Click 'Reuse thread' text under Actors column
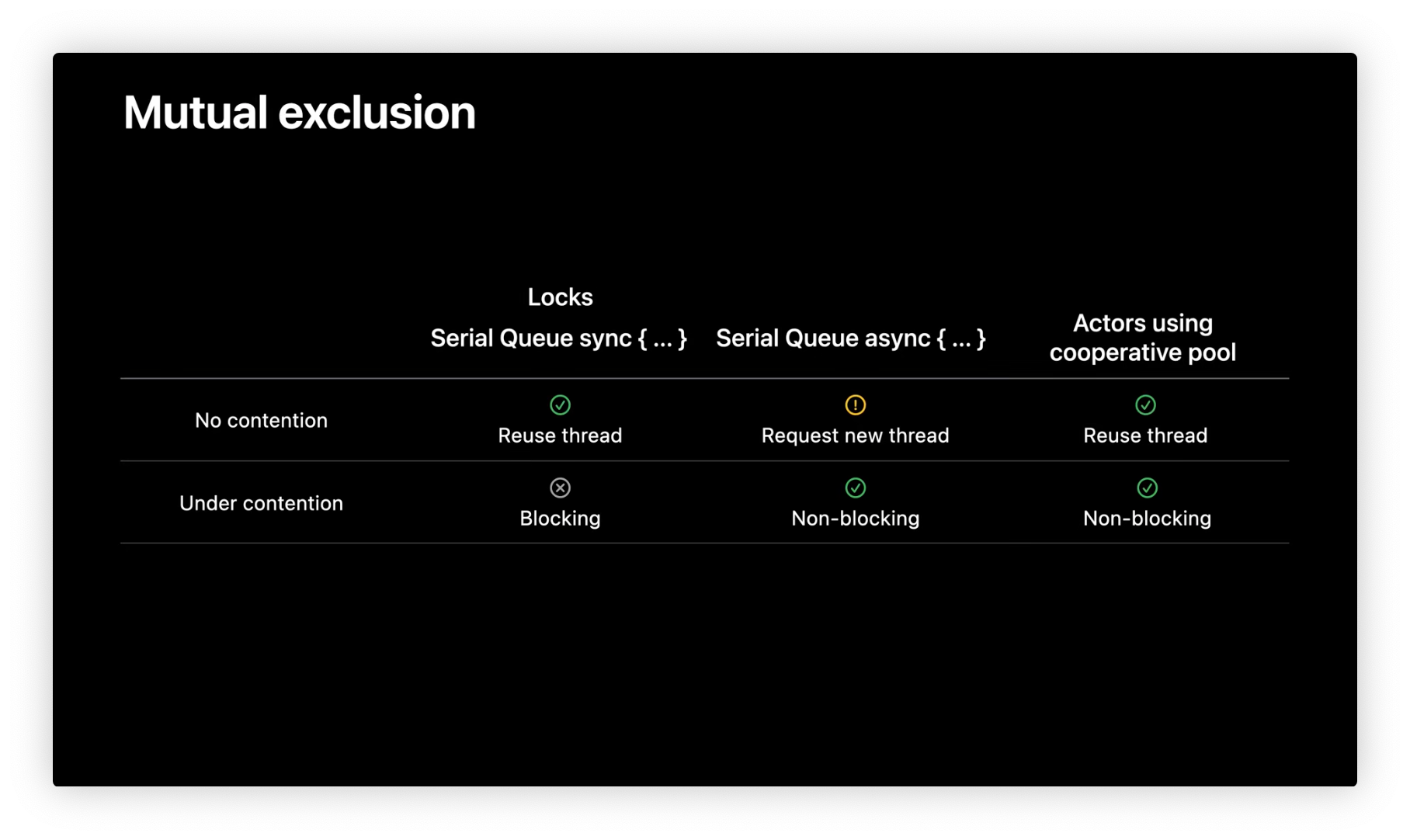 coord(1145,436)
